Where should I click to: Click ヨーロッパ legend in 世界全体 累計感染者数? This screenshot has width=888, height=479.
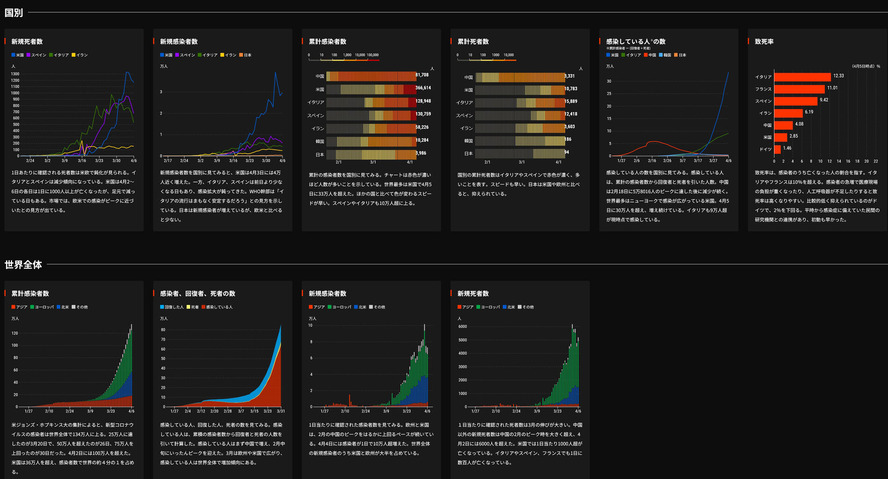tap(42, 307)
